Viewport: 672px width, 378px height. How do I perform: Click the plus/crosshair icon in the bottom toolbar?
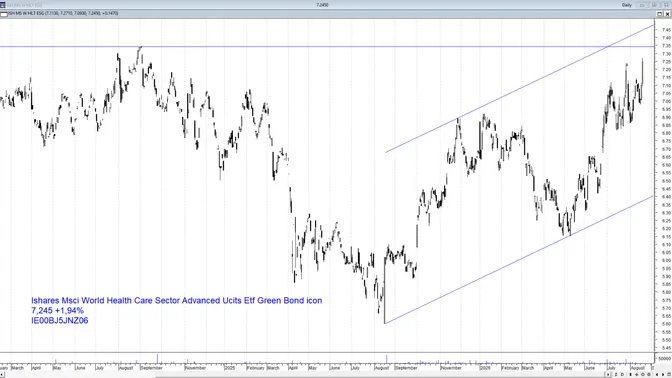click(637, 375)
